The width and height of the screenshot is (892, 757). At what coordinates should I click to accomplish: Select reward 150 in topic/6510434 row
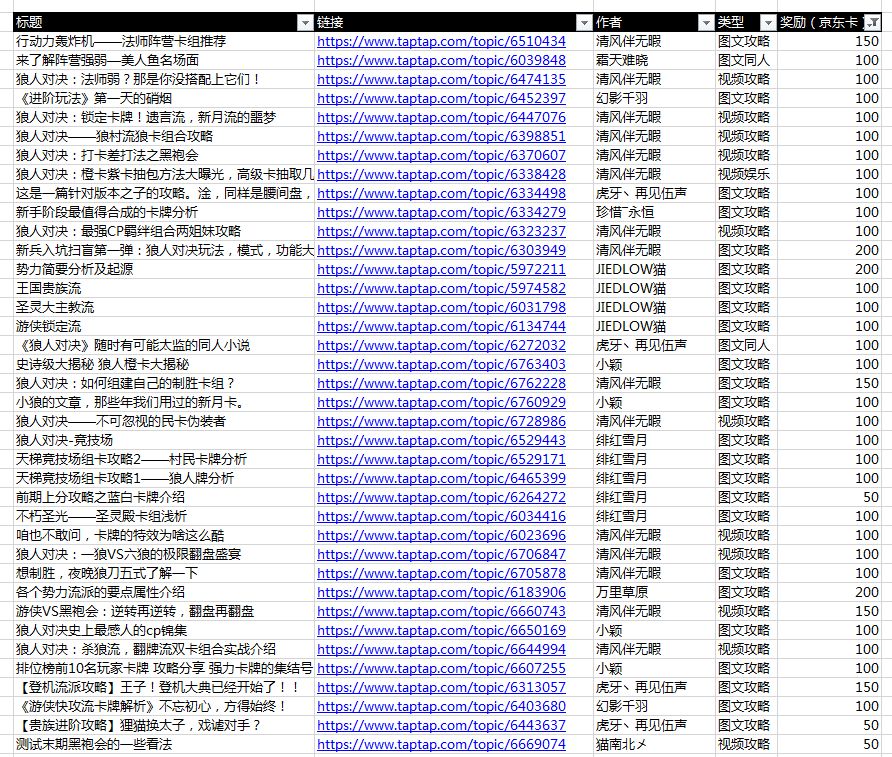tap(829, 42)
